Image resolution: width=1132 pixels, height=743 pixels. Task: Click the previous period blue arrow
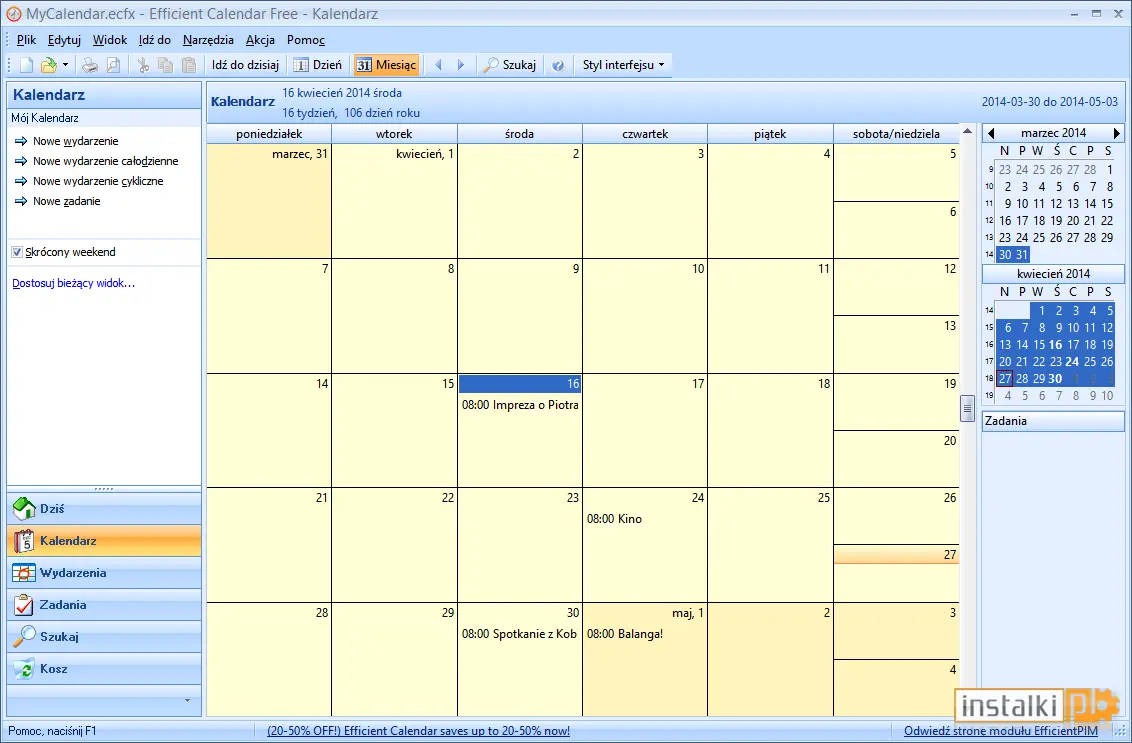(438, 65)
